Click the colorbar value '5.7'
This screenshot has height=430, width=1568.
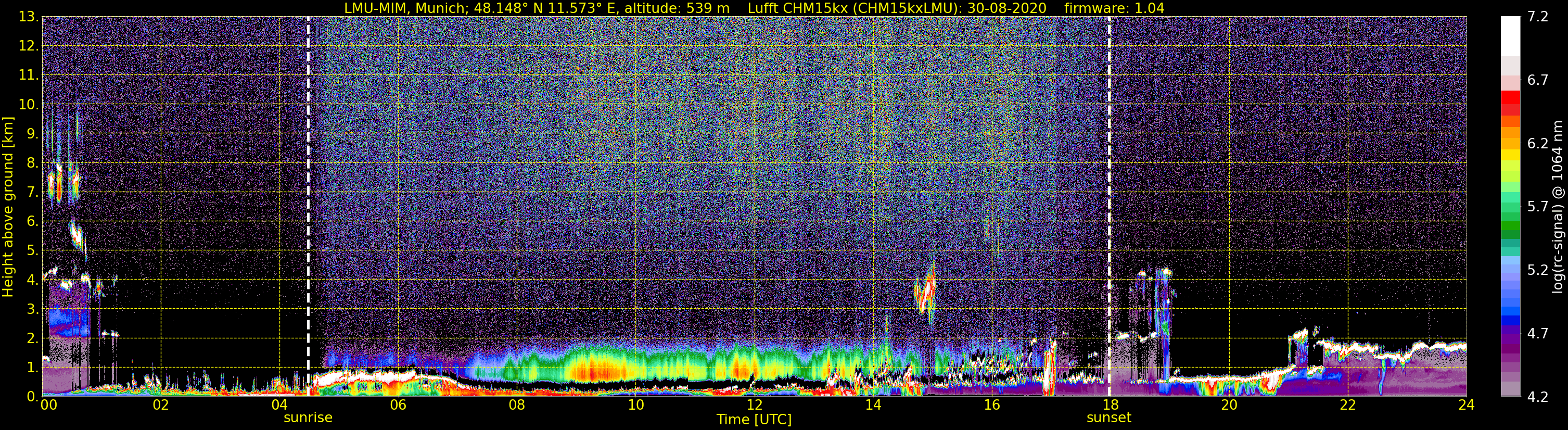pyautogui.click(x=1538, y=207)
